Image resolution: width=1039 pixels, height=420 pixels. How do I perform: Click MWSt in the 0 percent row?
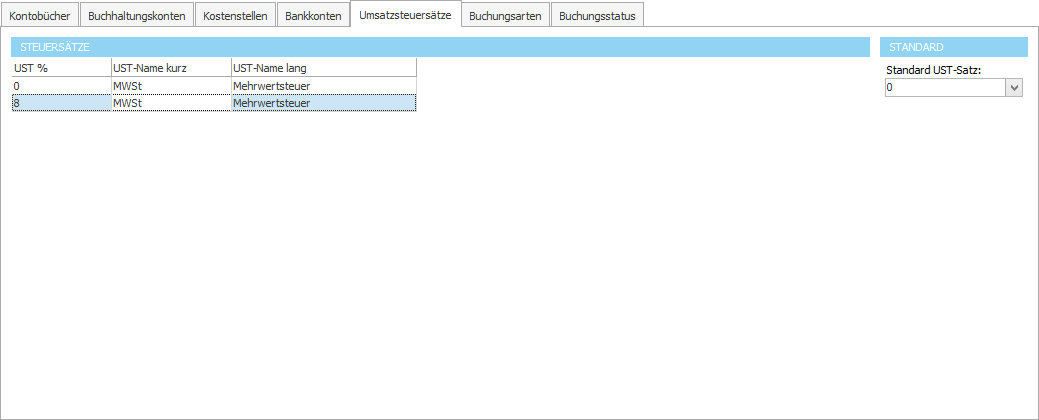170,86
